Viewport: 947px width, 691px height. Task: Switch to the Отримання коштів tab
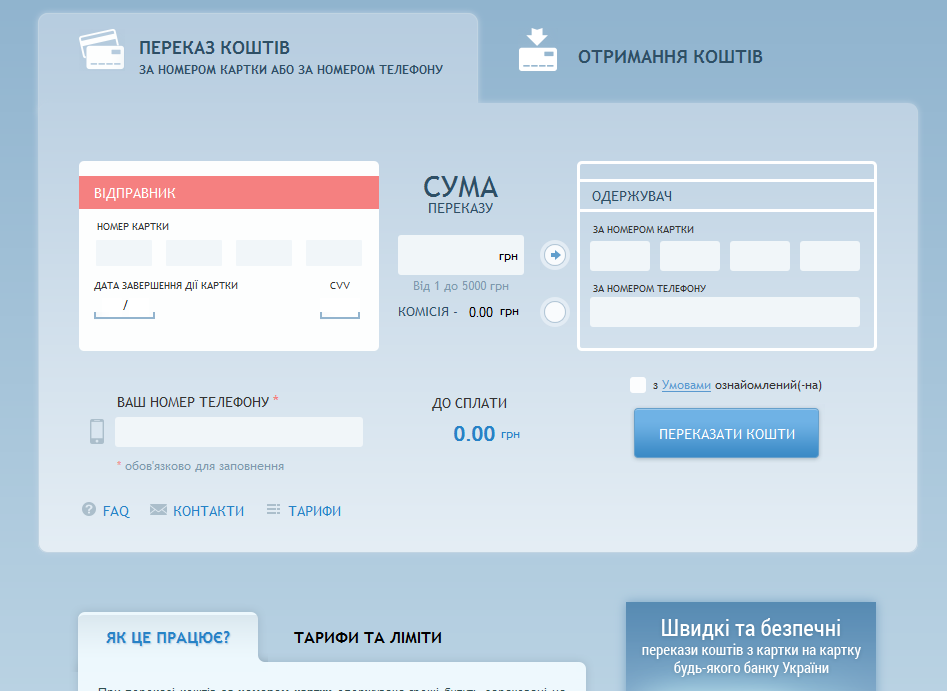(669, 57)
